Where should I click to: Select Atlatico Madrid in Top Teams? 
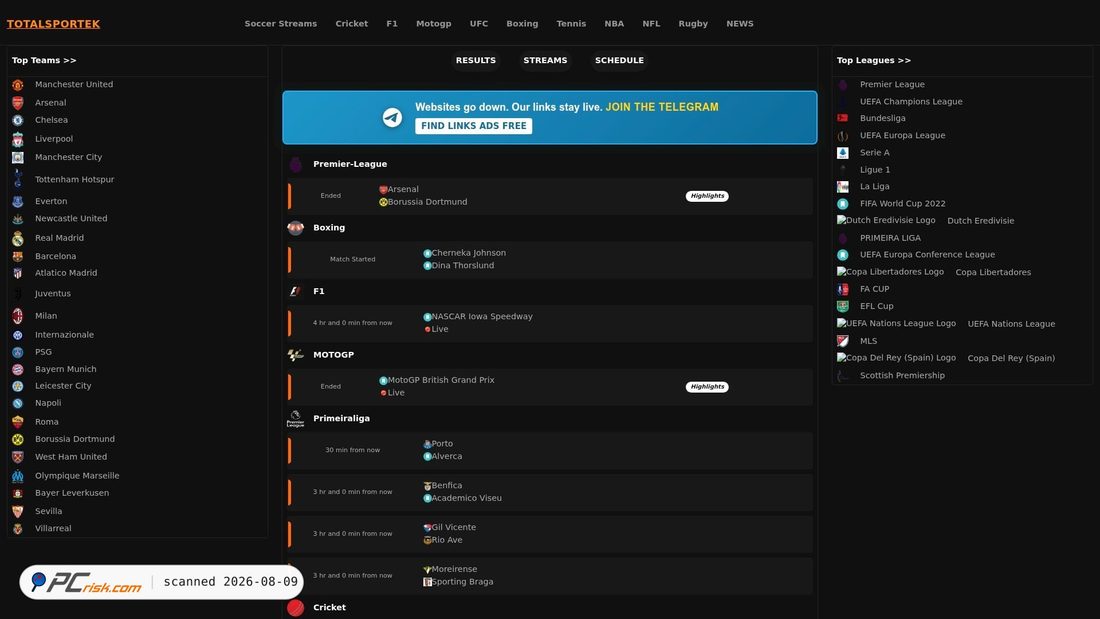click(66, 273)
